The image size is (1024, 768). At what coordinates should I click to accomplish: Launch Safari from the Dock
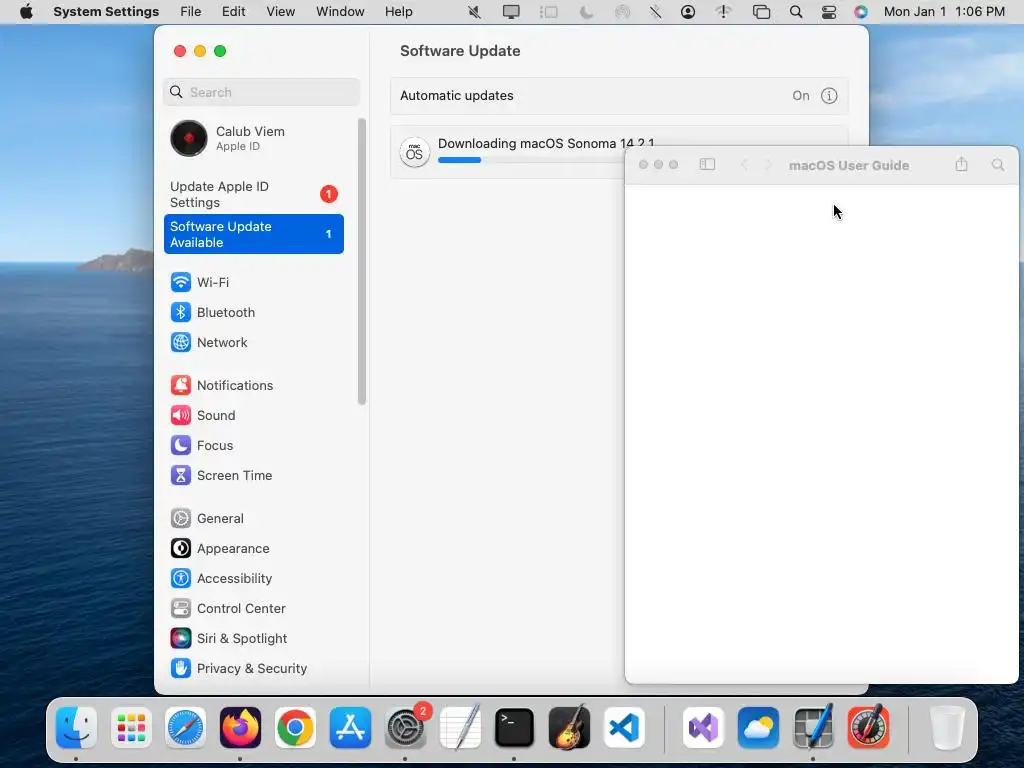[185, 728]
